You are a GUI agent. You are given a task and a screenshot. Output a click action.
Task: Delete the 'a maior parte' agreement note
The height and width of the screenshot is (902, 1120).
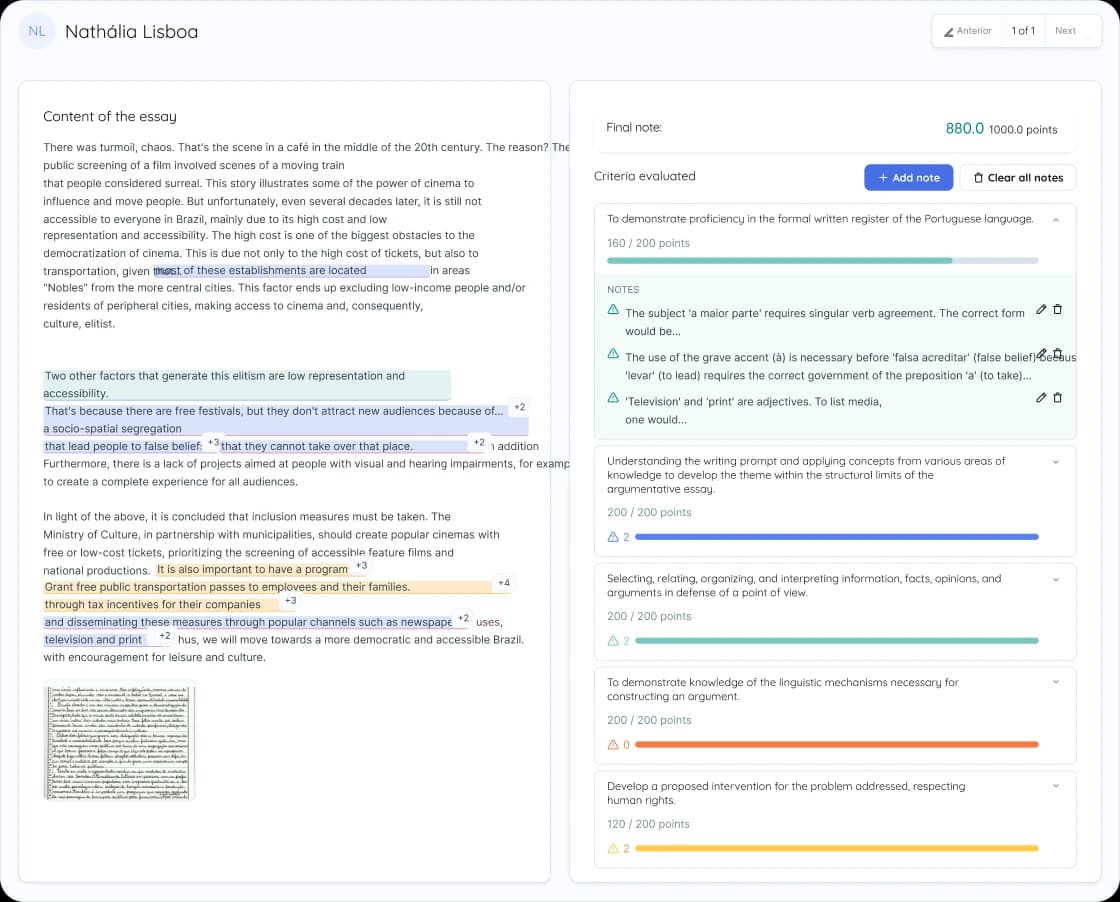click(1058, 309)
